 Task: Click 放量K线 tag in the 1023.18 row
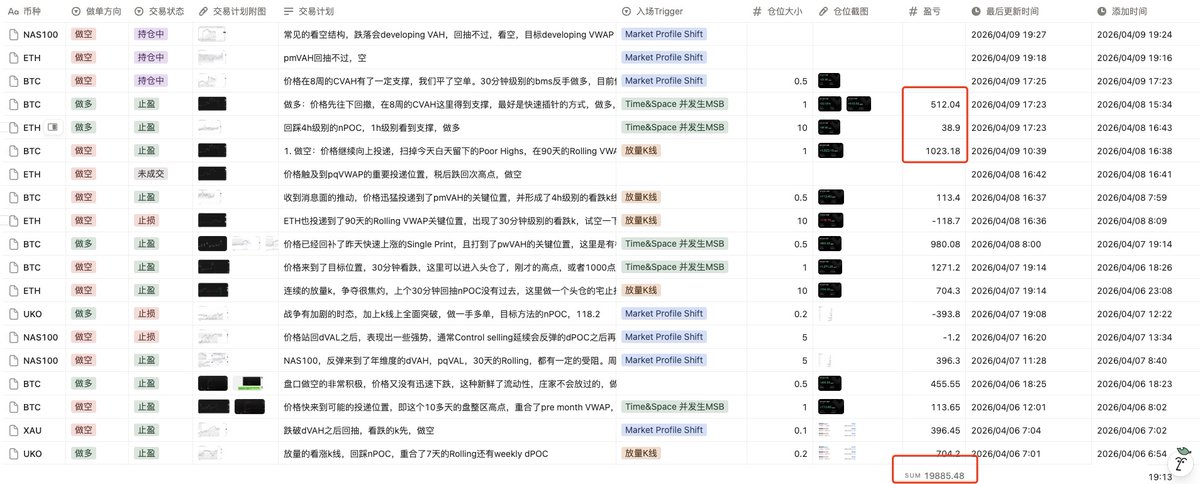pyautogui.click(x=641, y=151)
